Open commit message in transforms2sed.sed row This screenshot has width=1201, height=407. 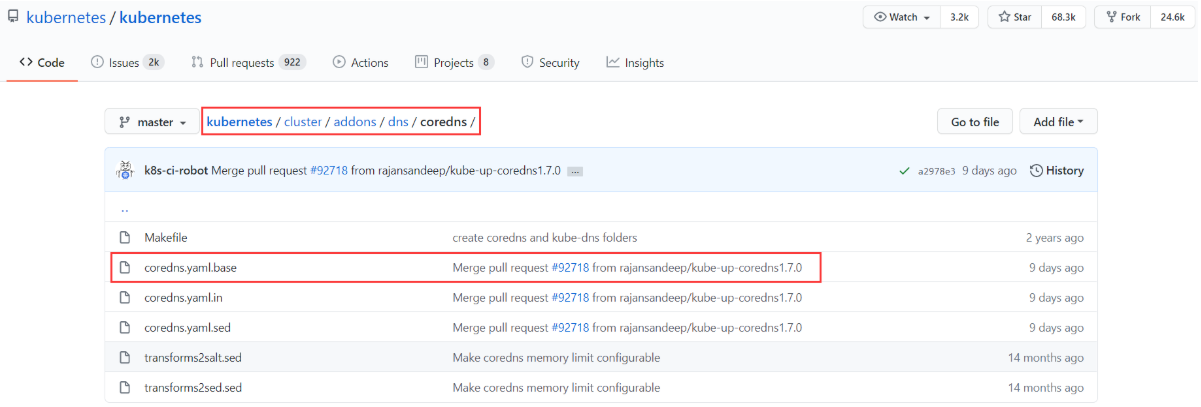pos(556,388)
